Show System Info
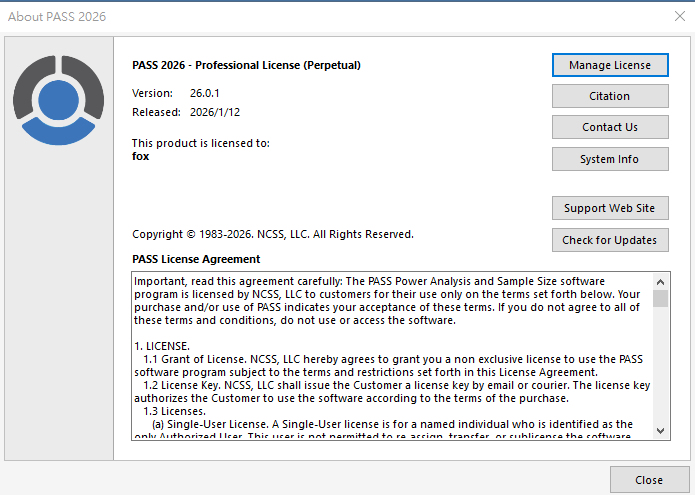Screen dimensions: 695x495 [x=610, y=159]
